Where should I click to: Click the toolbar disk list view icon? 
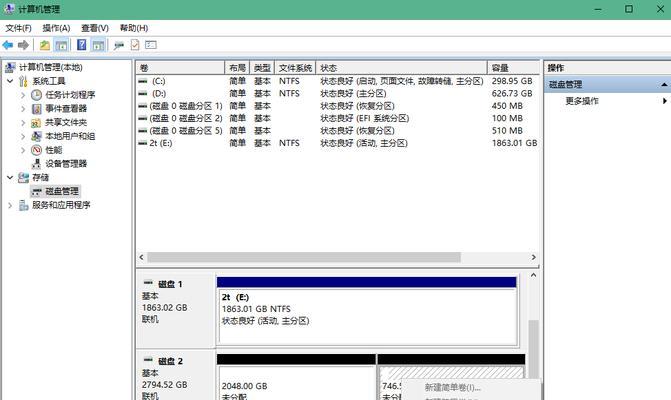151,45
